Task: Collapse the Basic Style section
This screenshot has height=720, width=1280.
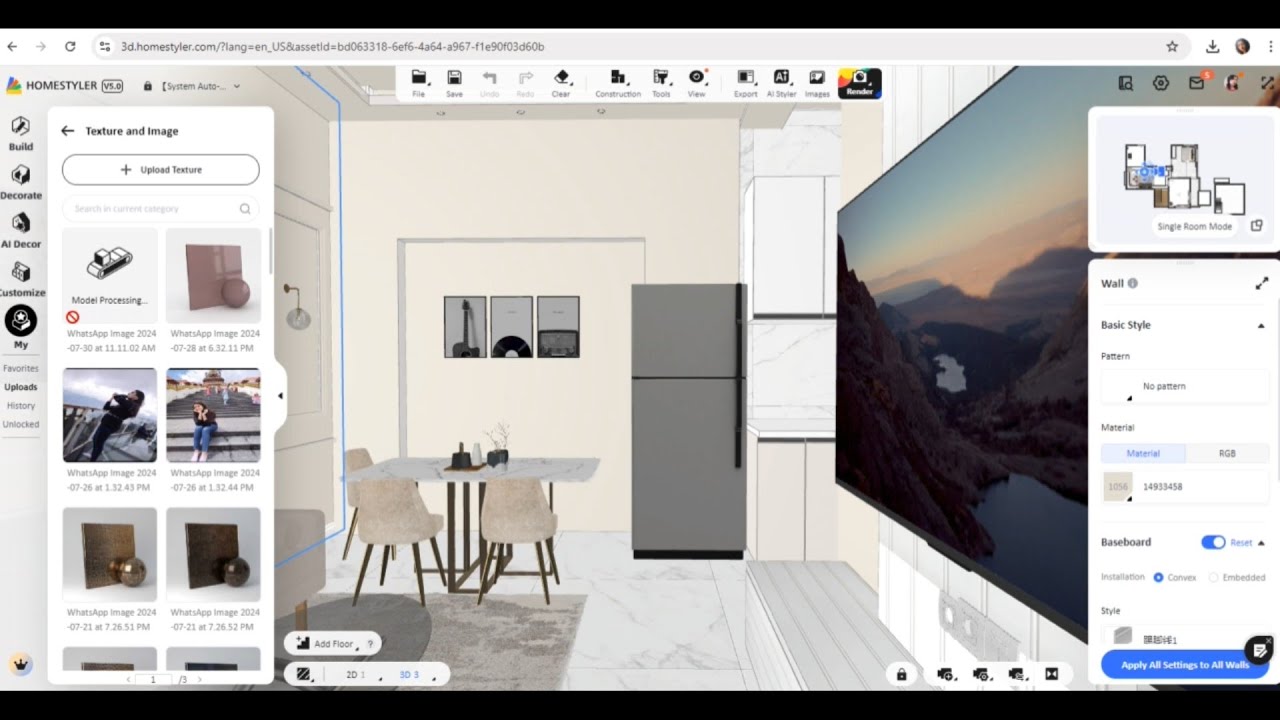Action: (1261, 326)
